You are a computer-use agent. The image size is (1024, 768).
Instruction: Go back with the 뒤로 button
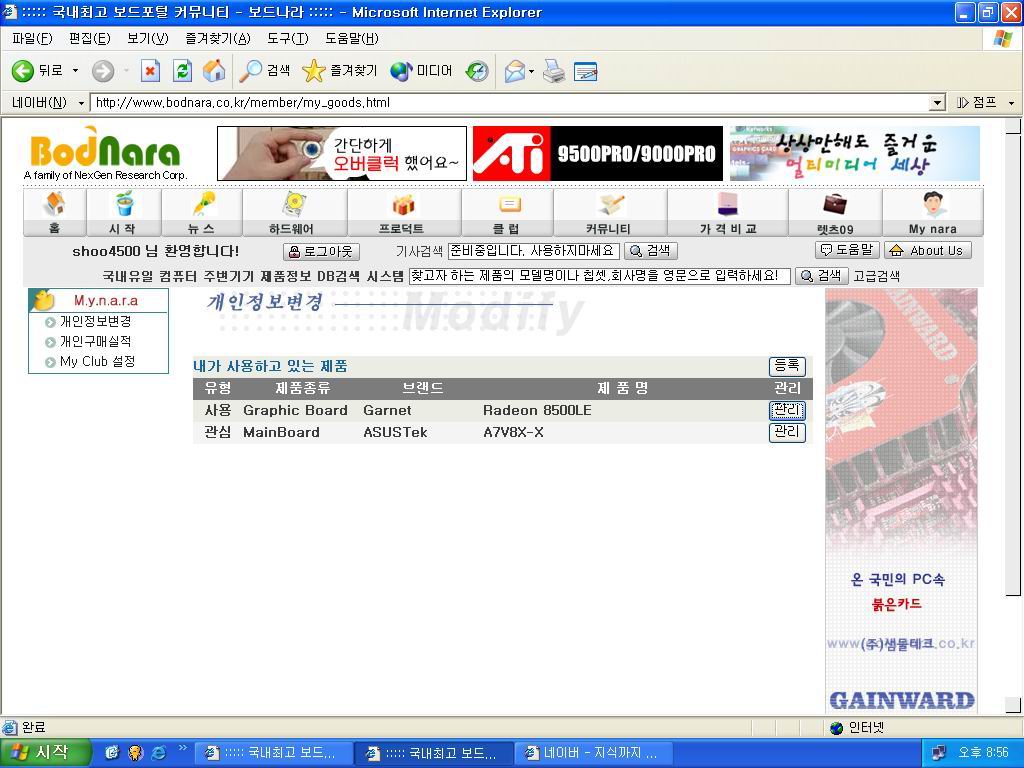pos(37,71)
